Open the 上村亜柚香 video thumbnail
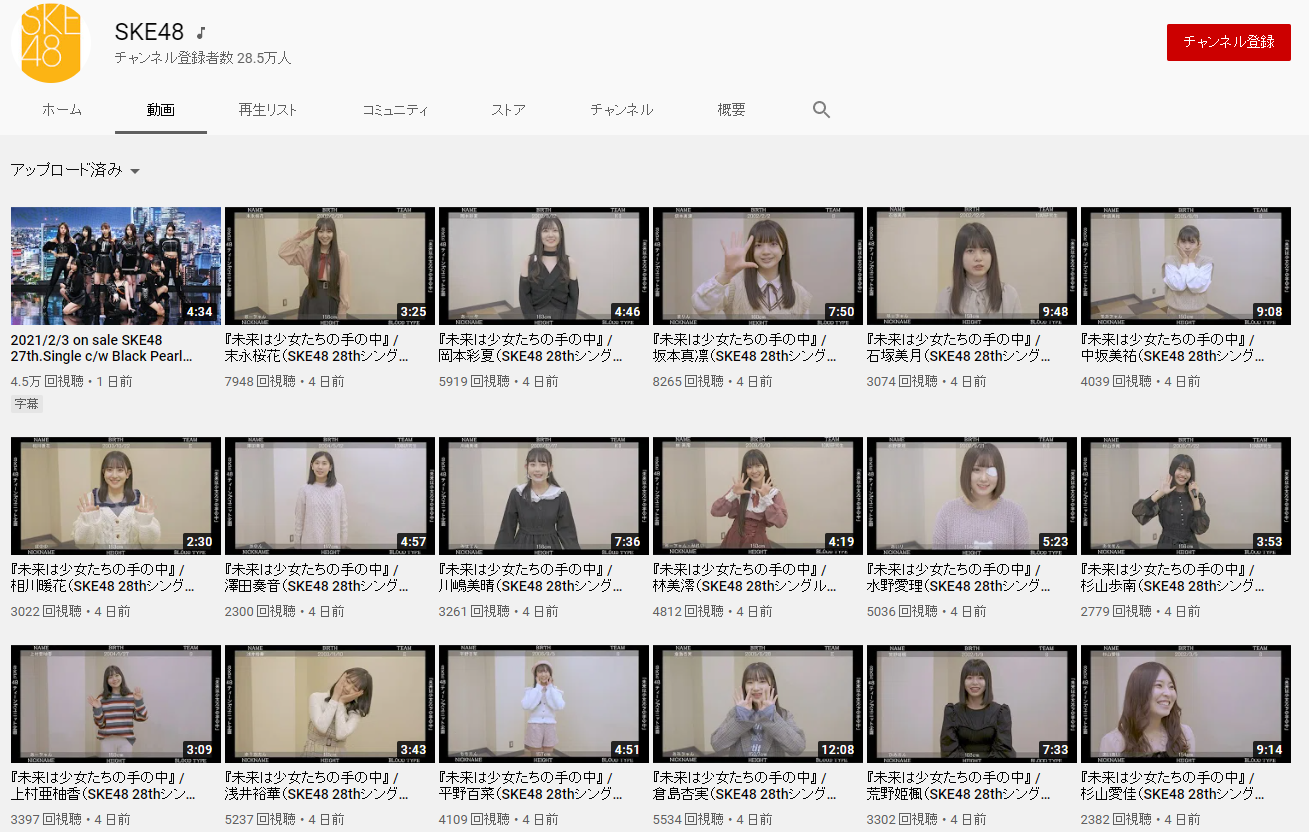The width and height of the screenshot is (1309, 832). tap(116, 704)
